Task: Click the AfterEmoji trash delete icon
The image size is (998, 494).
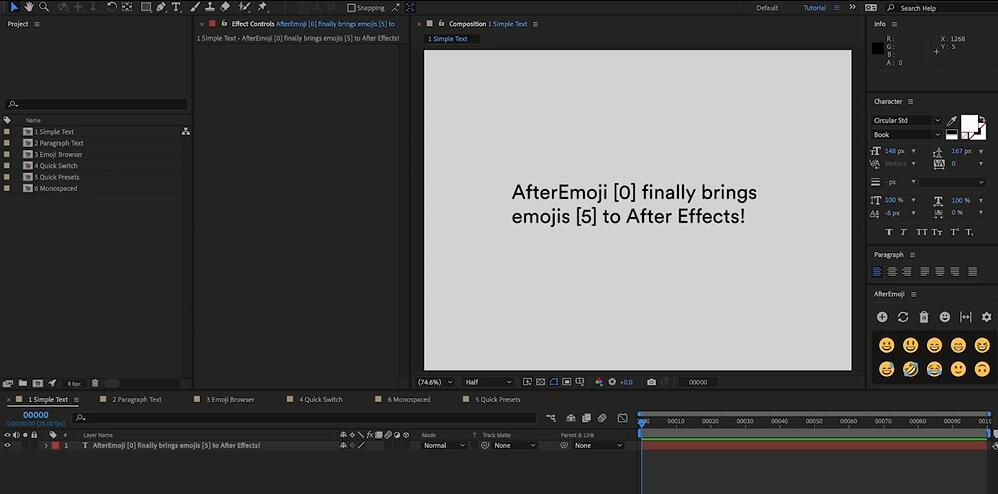Action: (x=924, y=316)
